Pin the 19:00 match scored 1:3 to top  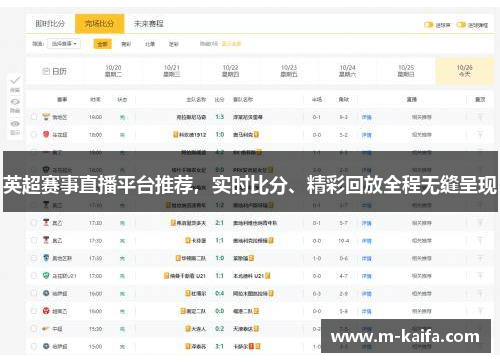coord(480,117)
